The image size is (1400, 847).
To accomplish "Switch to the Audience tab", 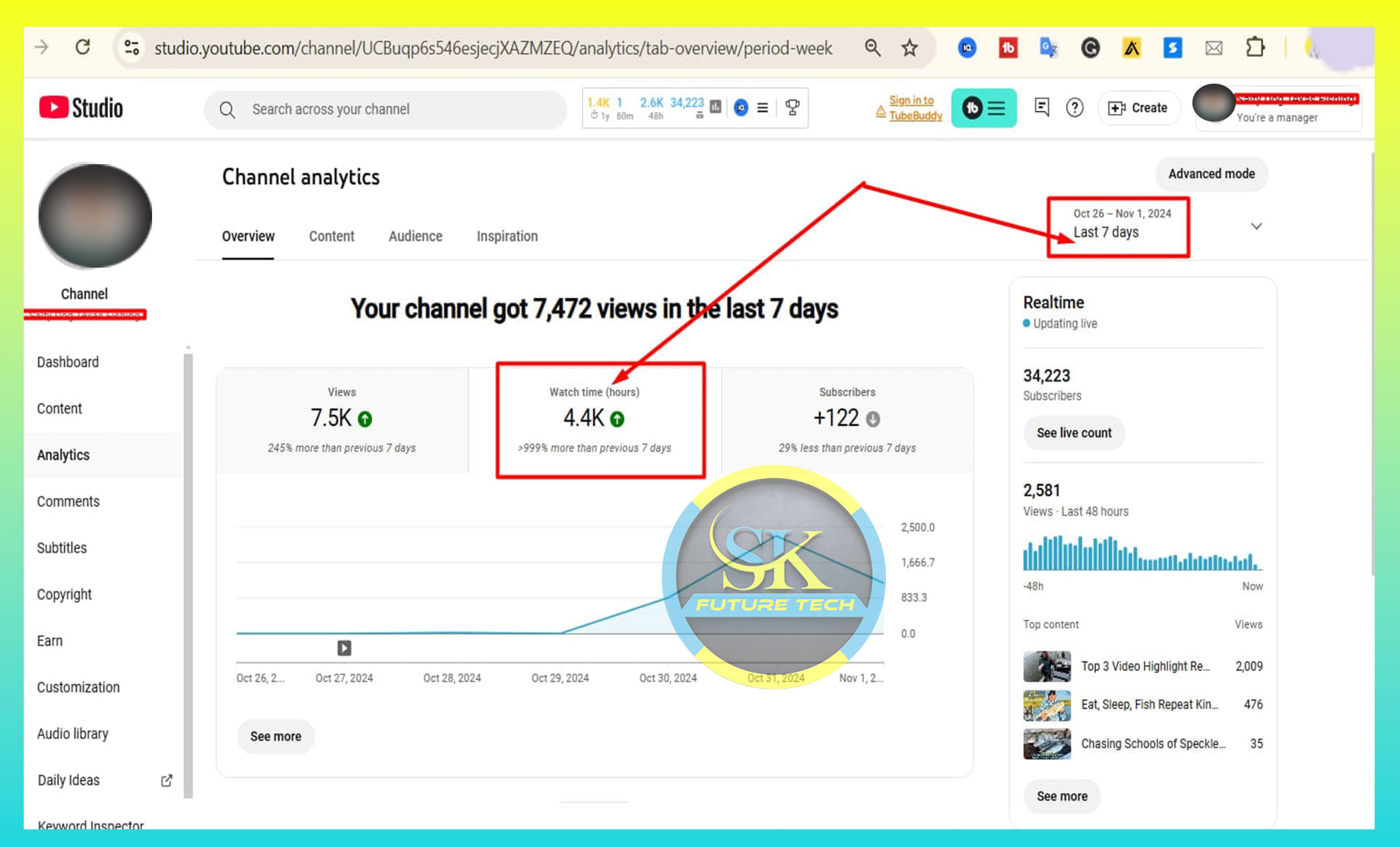I will 415,236.
